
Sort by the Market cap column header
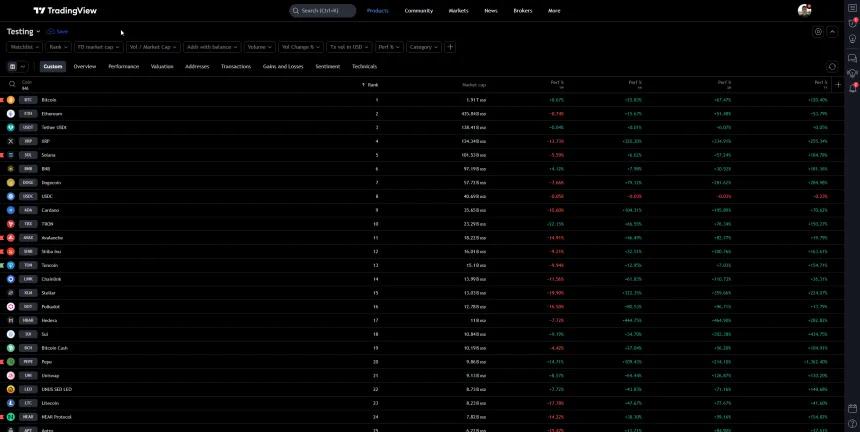474,84
